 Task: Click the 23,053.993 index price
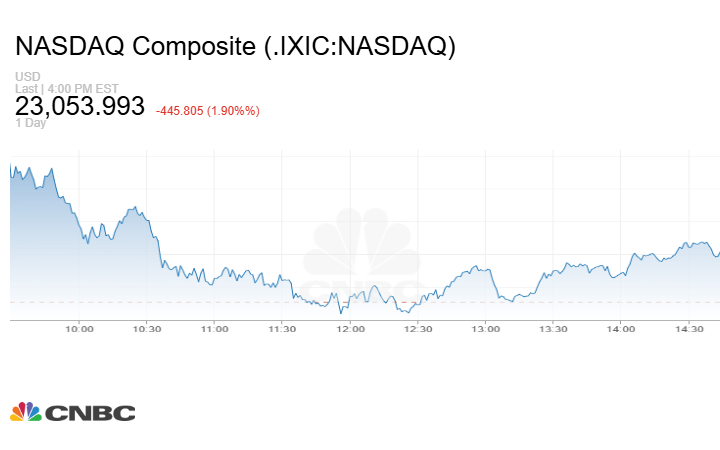click(x=80, y=107)
